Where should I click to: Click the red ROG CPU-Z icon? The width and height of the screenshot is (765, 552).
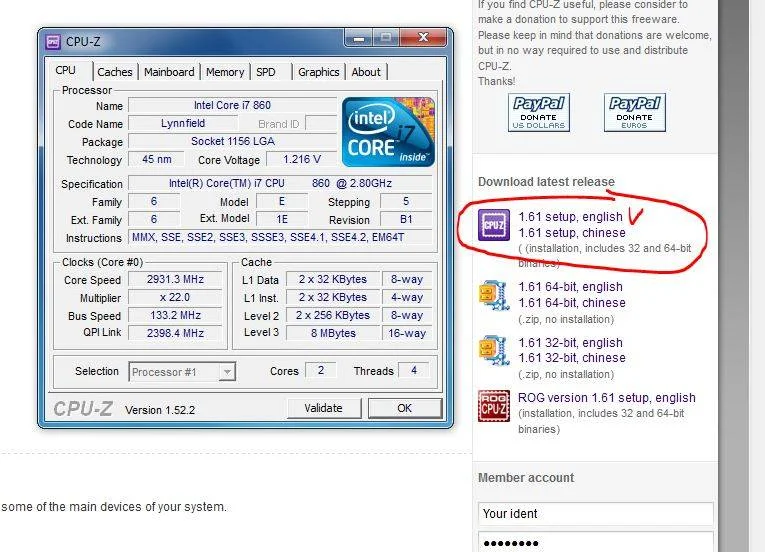pos(494,406)
